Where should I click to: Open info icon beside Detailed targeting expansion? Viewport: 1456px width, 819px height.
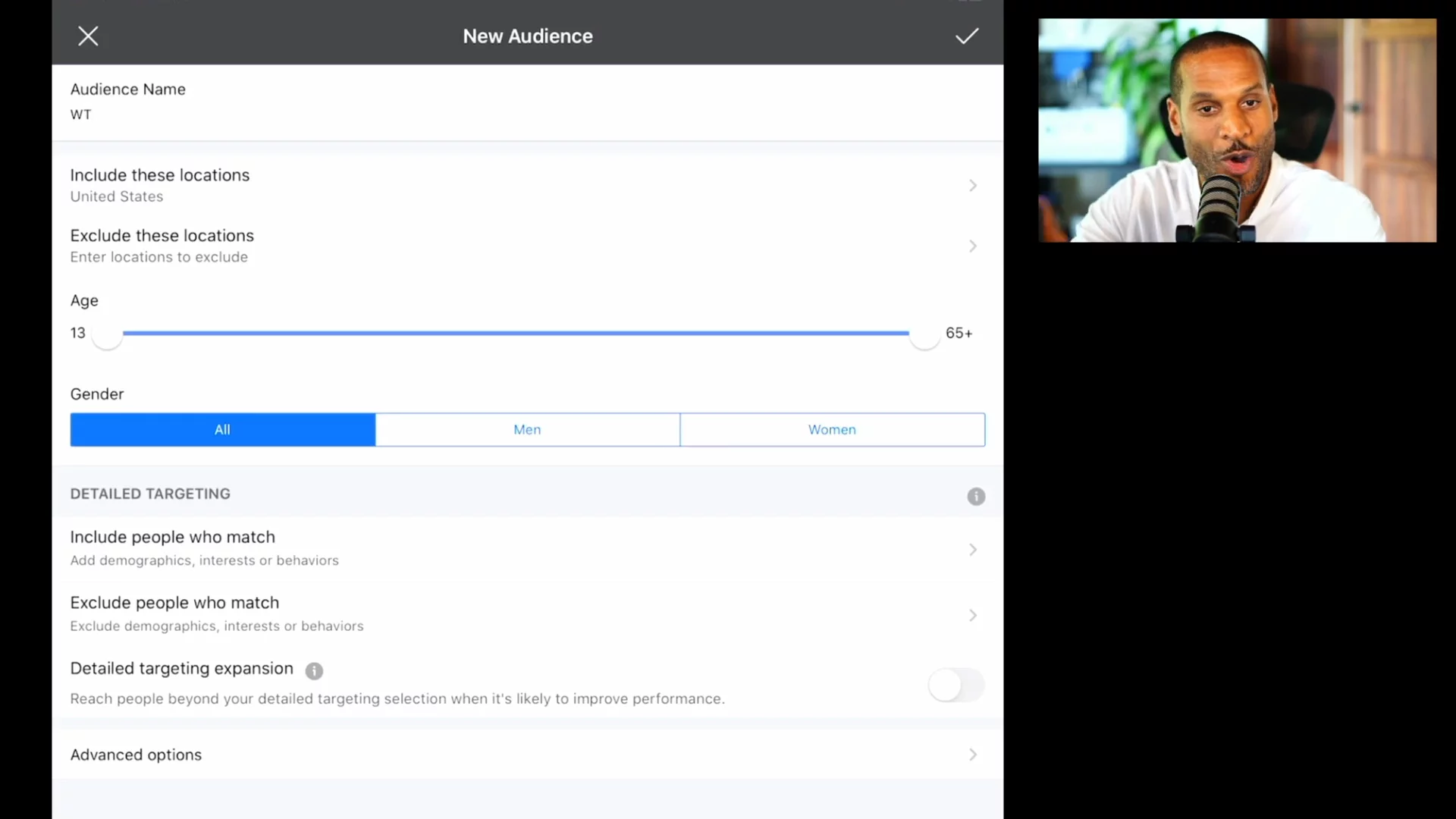pyautogui.click(x=314, y=671)
